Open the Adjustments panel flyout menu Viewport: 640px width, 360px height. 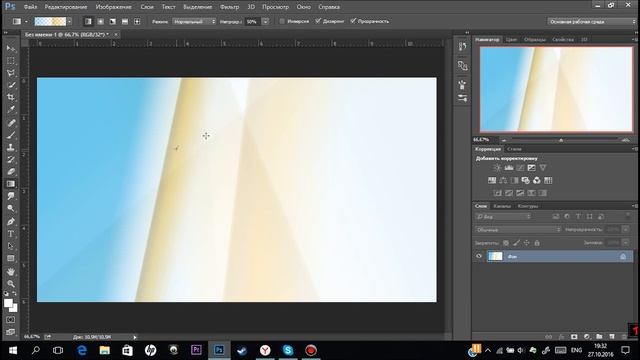(634, 149)
